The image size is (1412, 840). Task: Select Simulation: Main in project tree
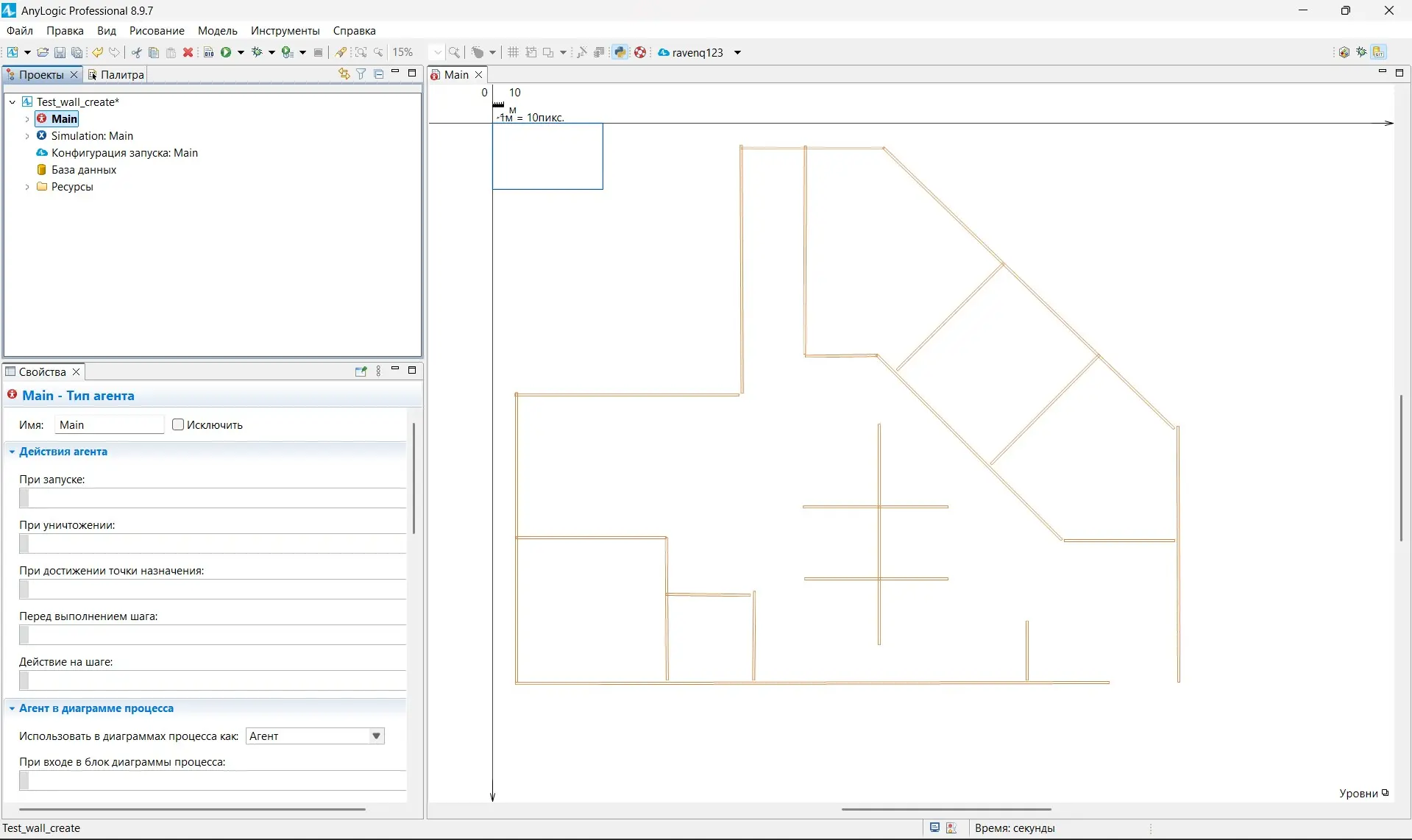coord(92,136)
